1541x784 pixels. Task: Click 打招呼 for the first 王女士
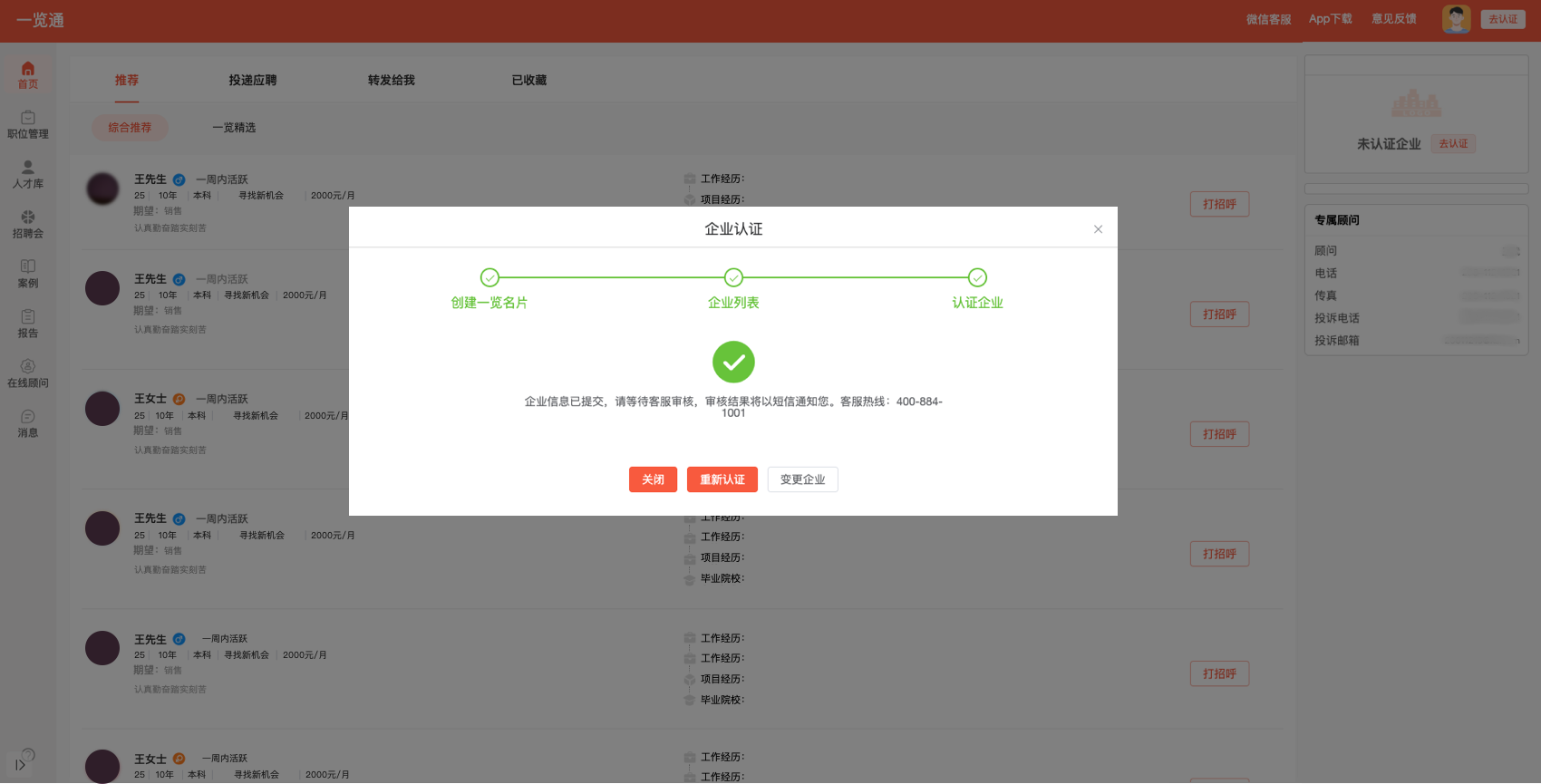1219,434
